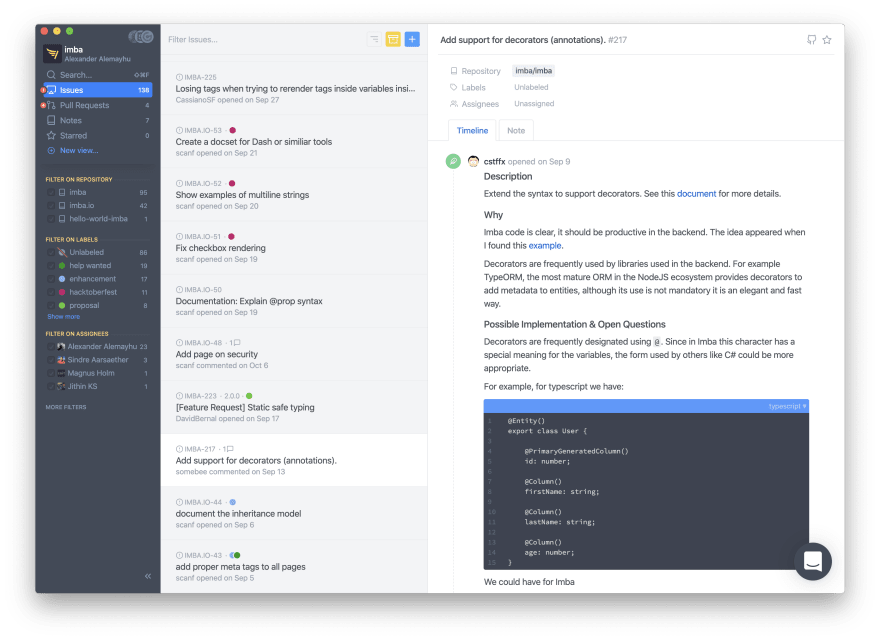
Task: Click the Labels tag icon
Action: pos(453,87)
